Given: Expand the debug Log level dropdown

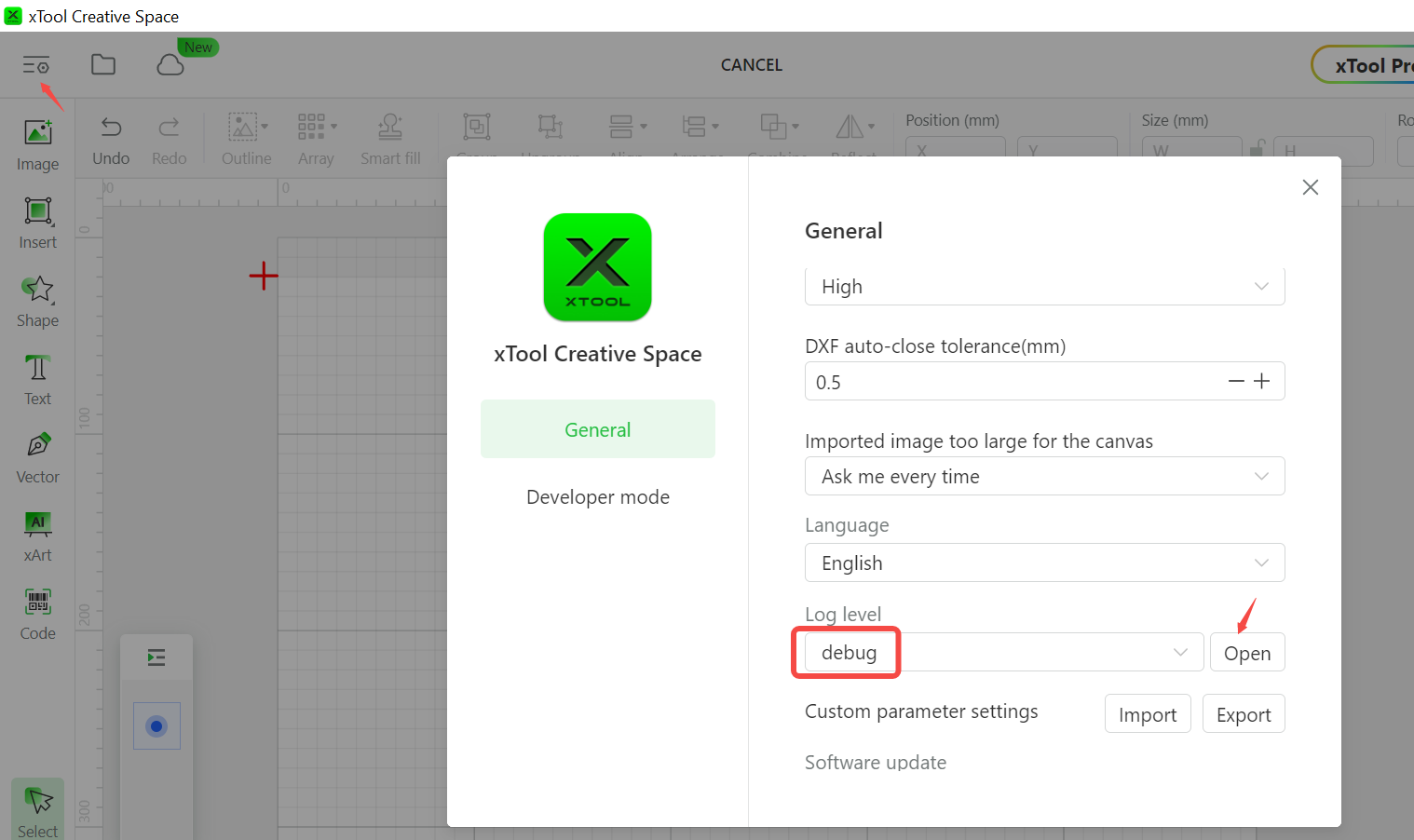Looking at the screenshot, I should tap(1004, 652).
